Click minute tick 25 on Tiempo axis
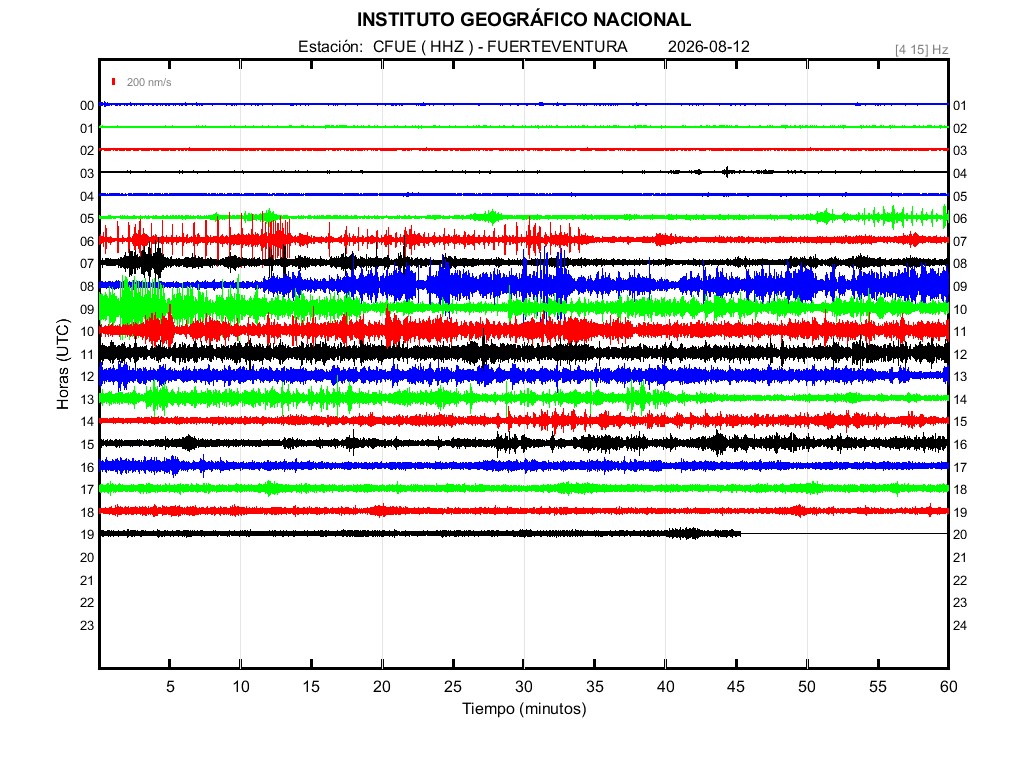This screenshot has height=768, width=1024. point(453,686)
